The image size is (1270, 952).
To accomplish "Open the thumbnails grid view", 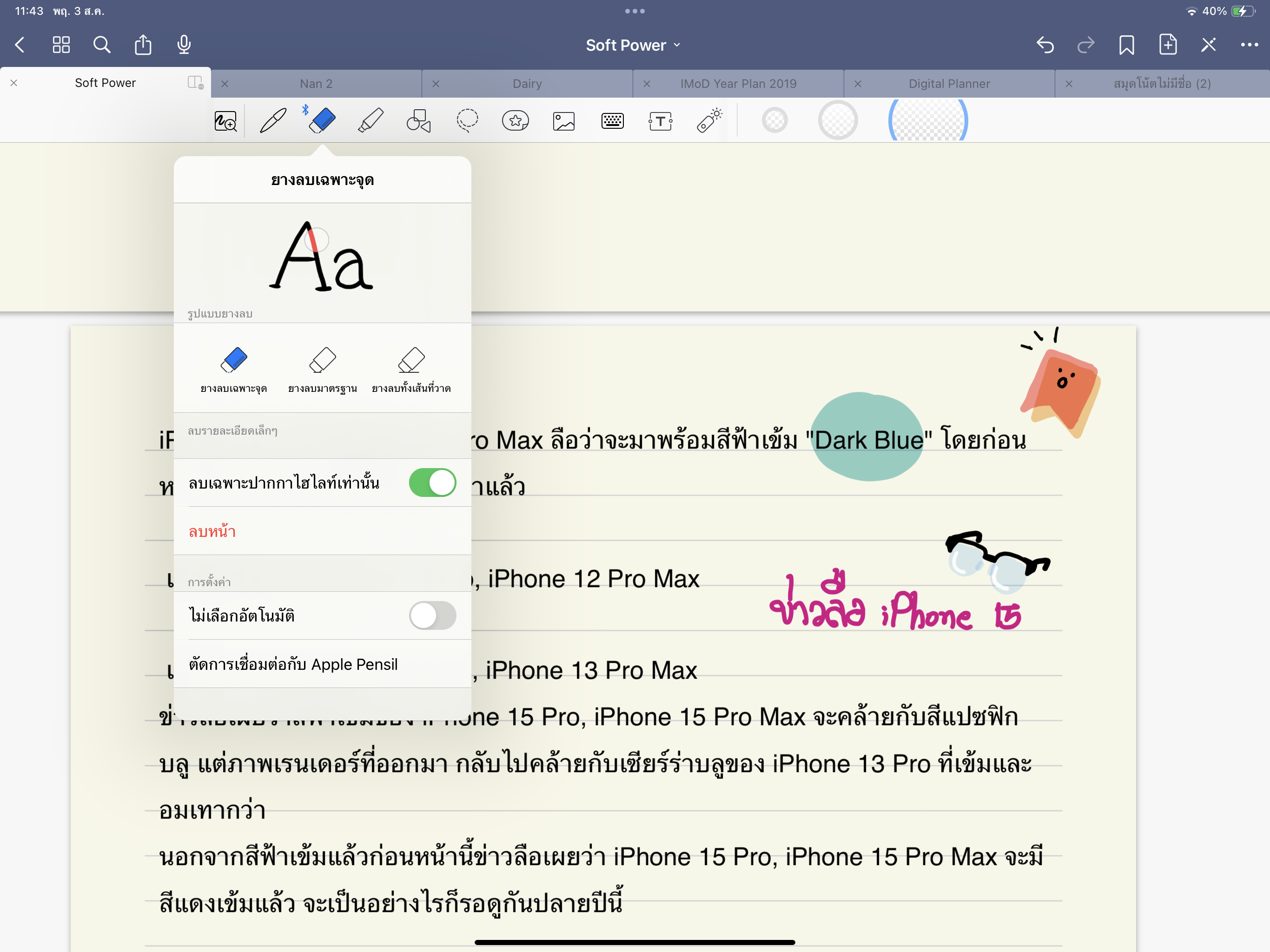I will [61, 45].
